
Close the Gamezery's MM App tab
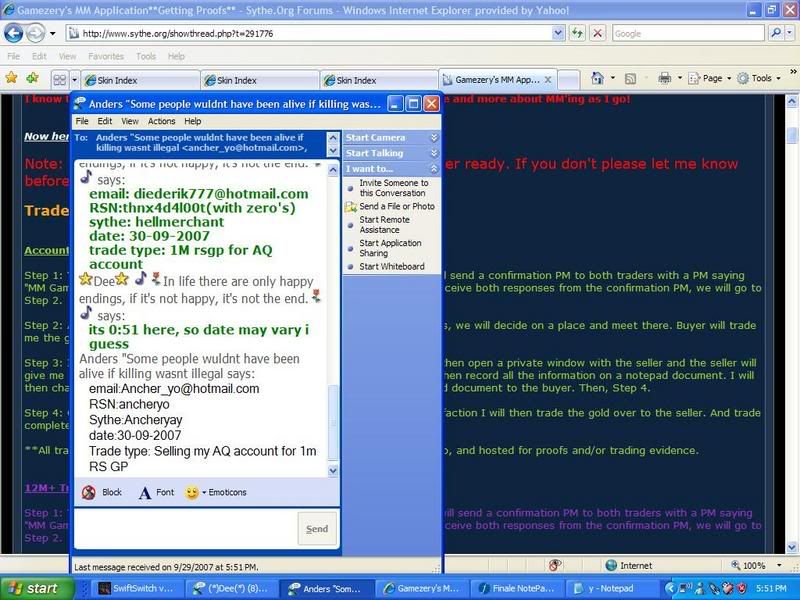point(547,80)
